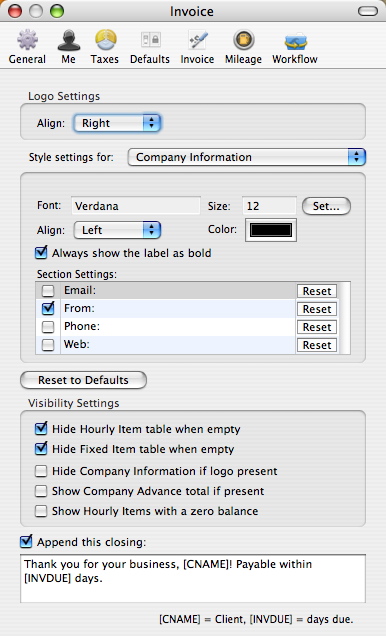Click Reset to Defaults button

tap(84, 380)
